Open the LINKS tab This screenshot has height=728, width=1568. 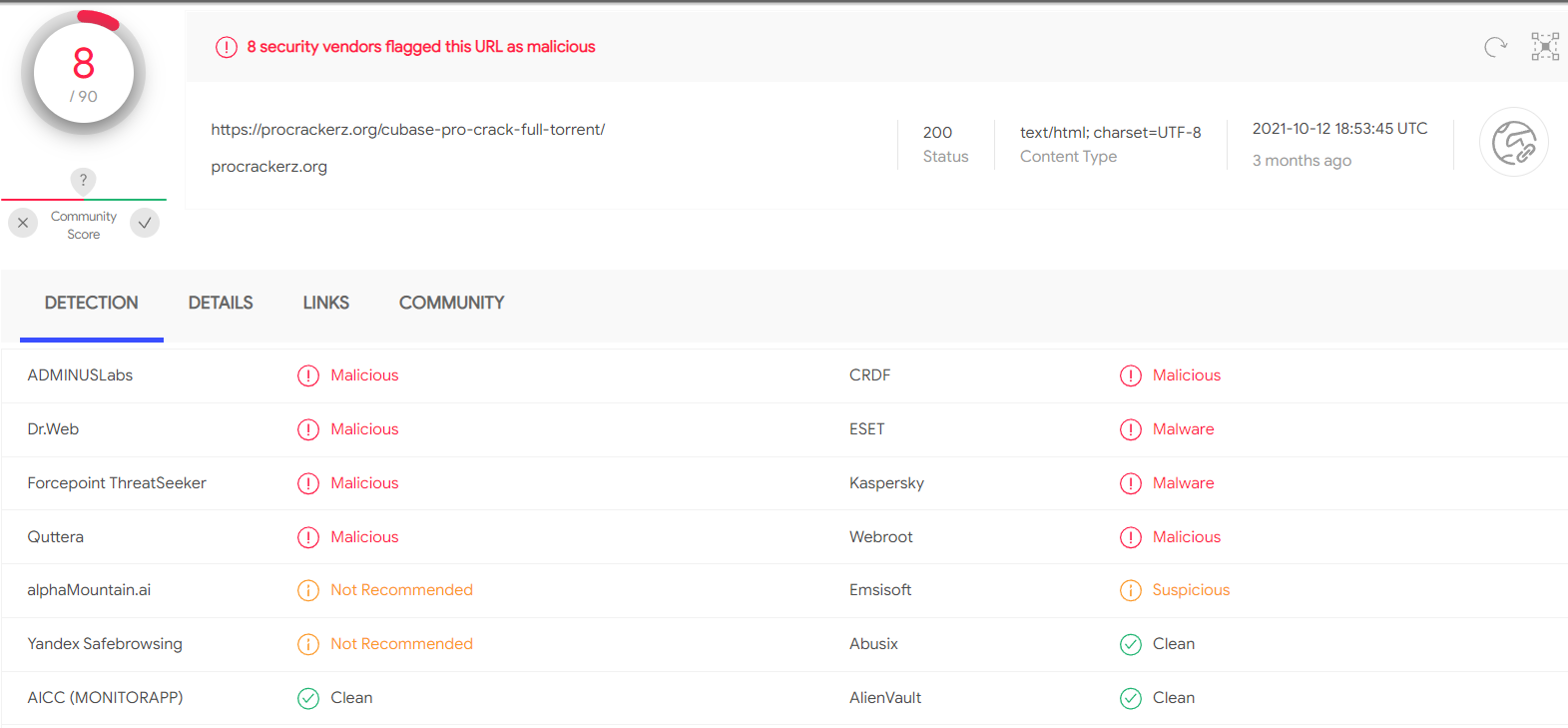point(326,303)
